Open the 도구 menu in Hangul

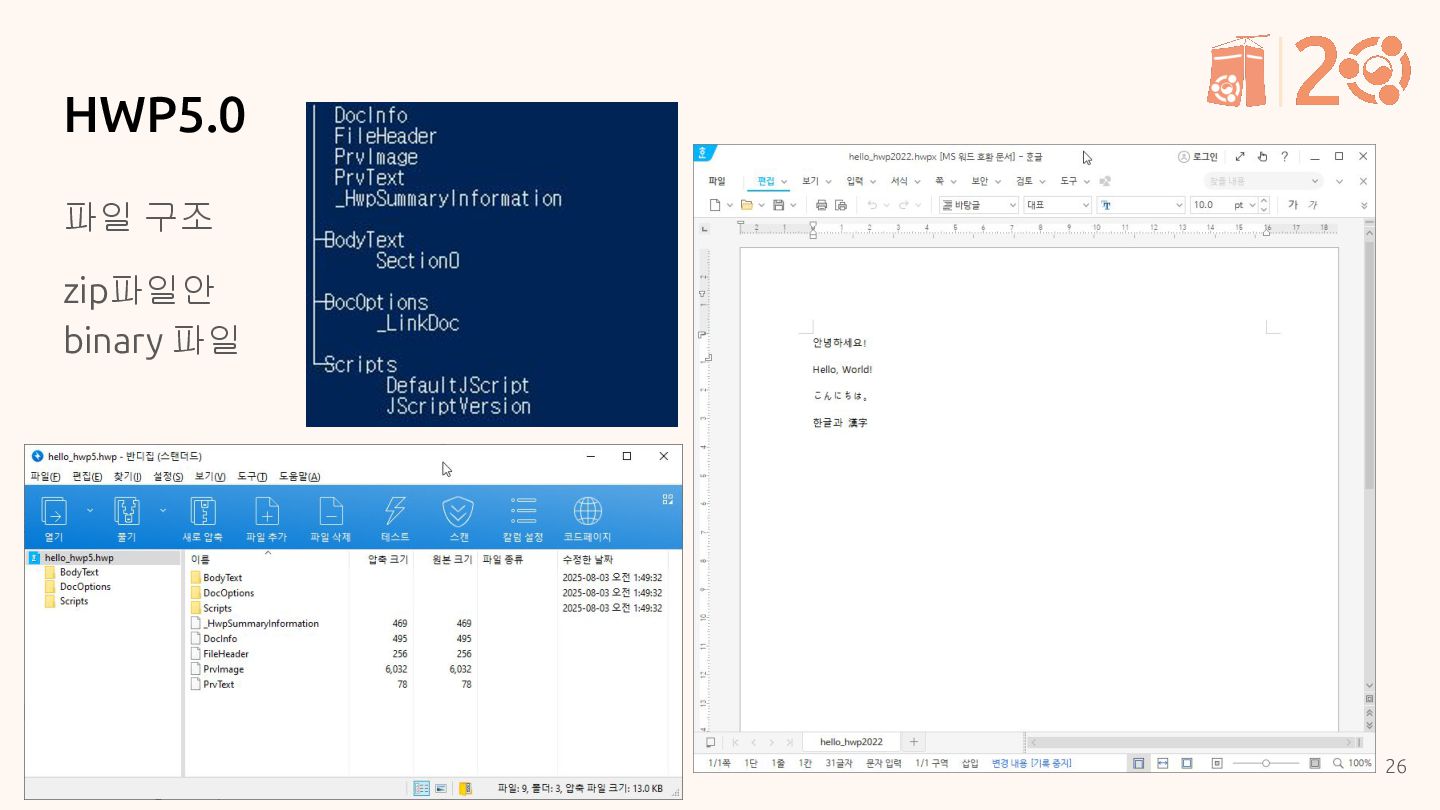pos(1069,181)
